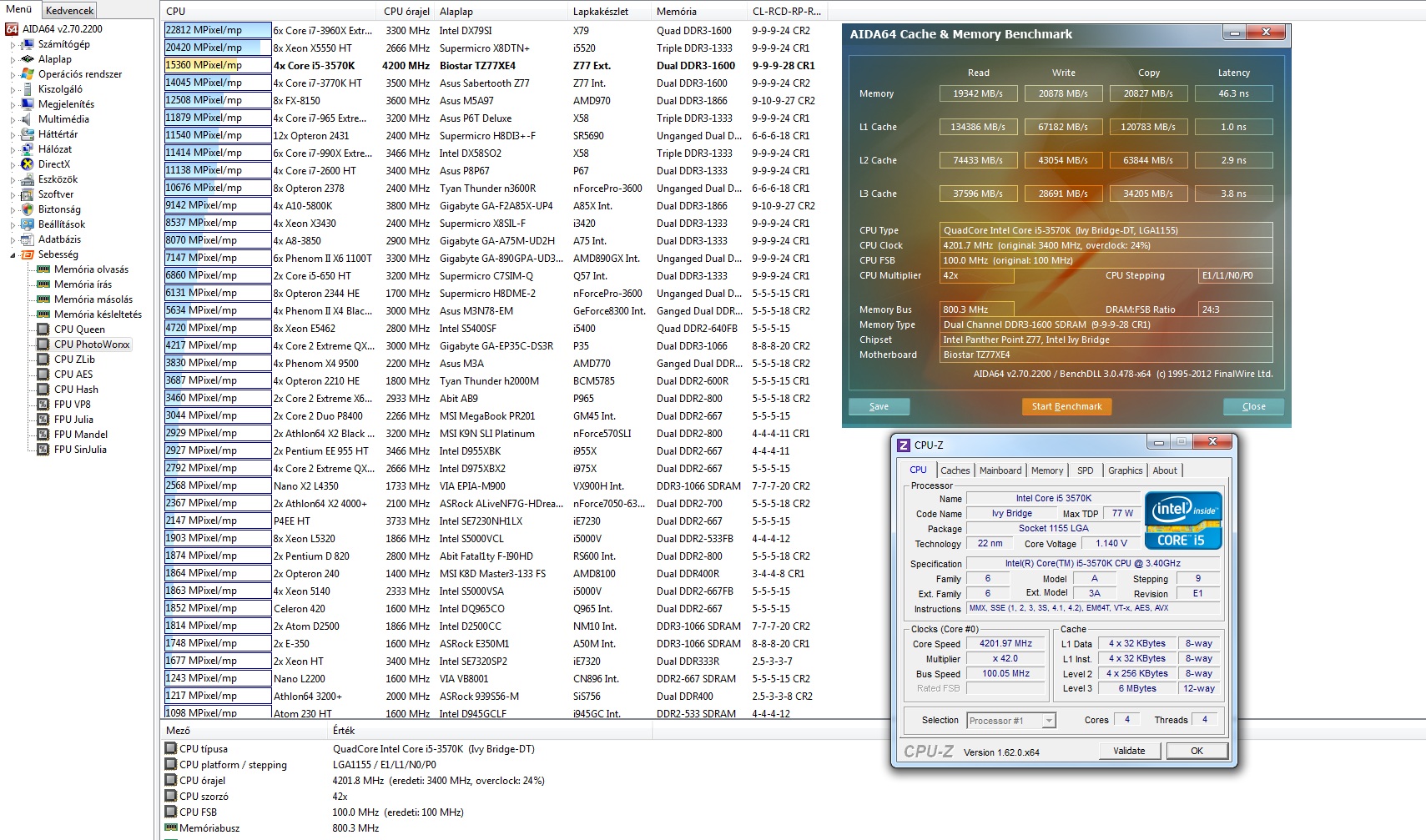1426x840 pixels.
Task: Switch to the Kedvencek tab
Action: click(x=70, y=11)
